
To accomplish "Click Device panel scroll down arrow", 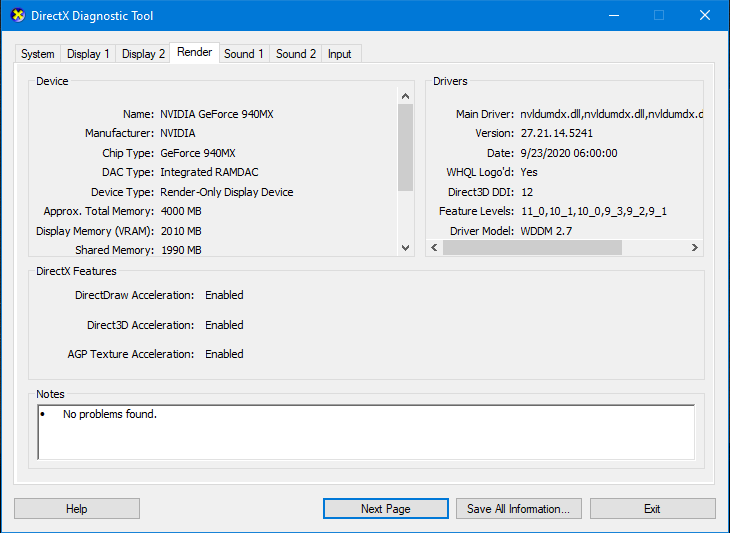I will pos(406,248).
